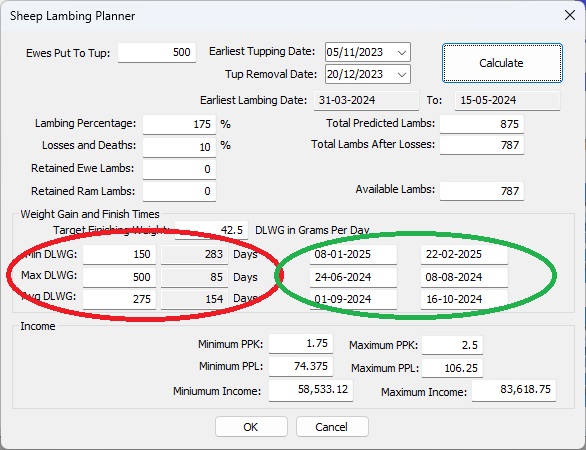586x450 pixels.
Task: Click the Losses and Deaths label
Action: [x=89, y=145]
